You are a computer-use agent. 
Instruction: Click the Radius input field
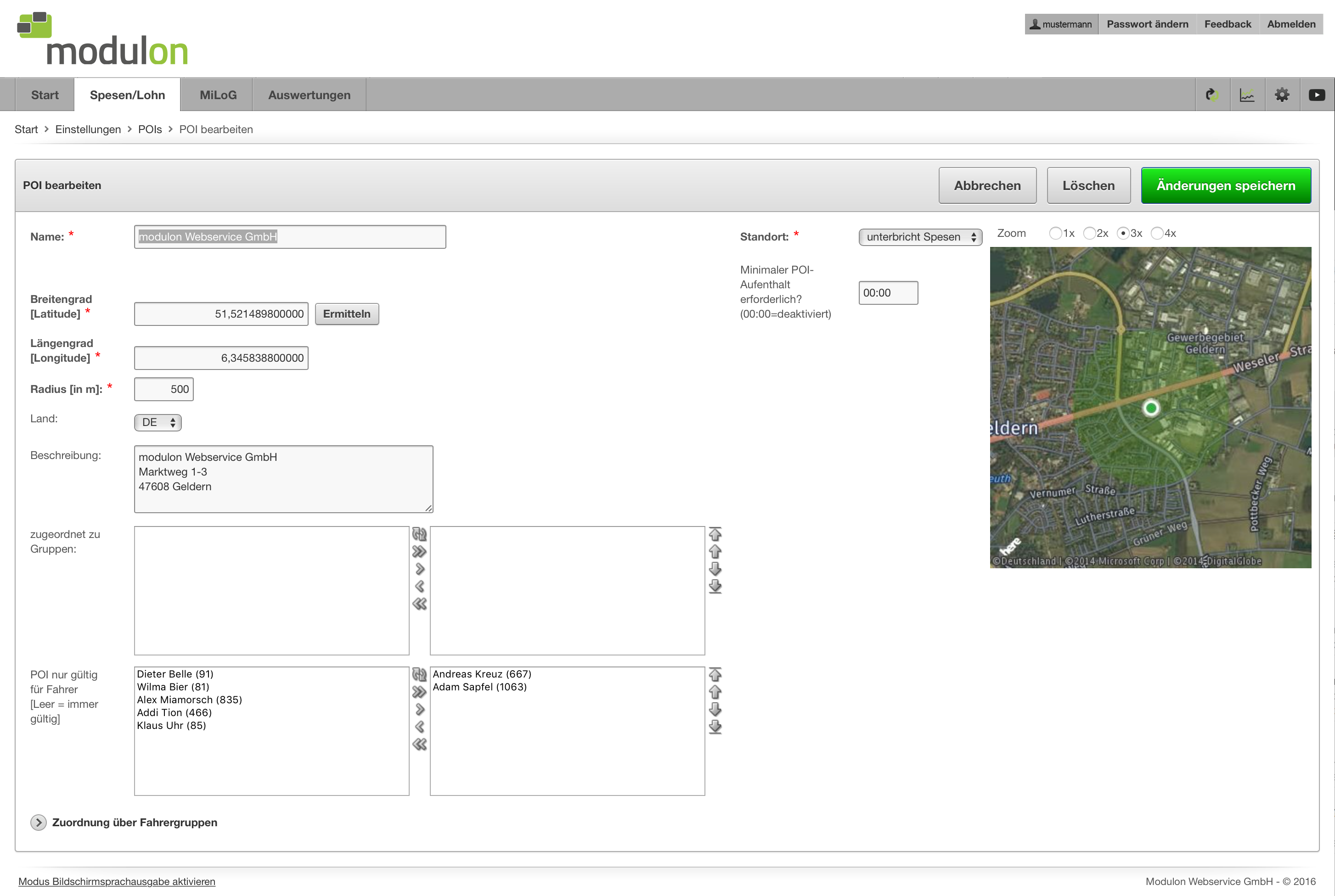[x=164, y=389]
